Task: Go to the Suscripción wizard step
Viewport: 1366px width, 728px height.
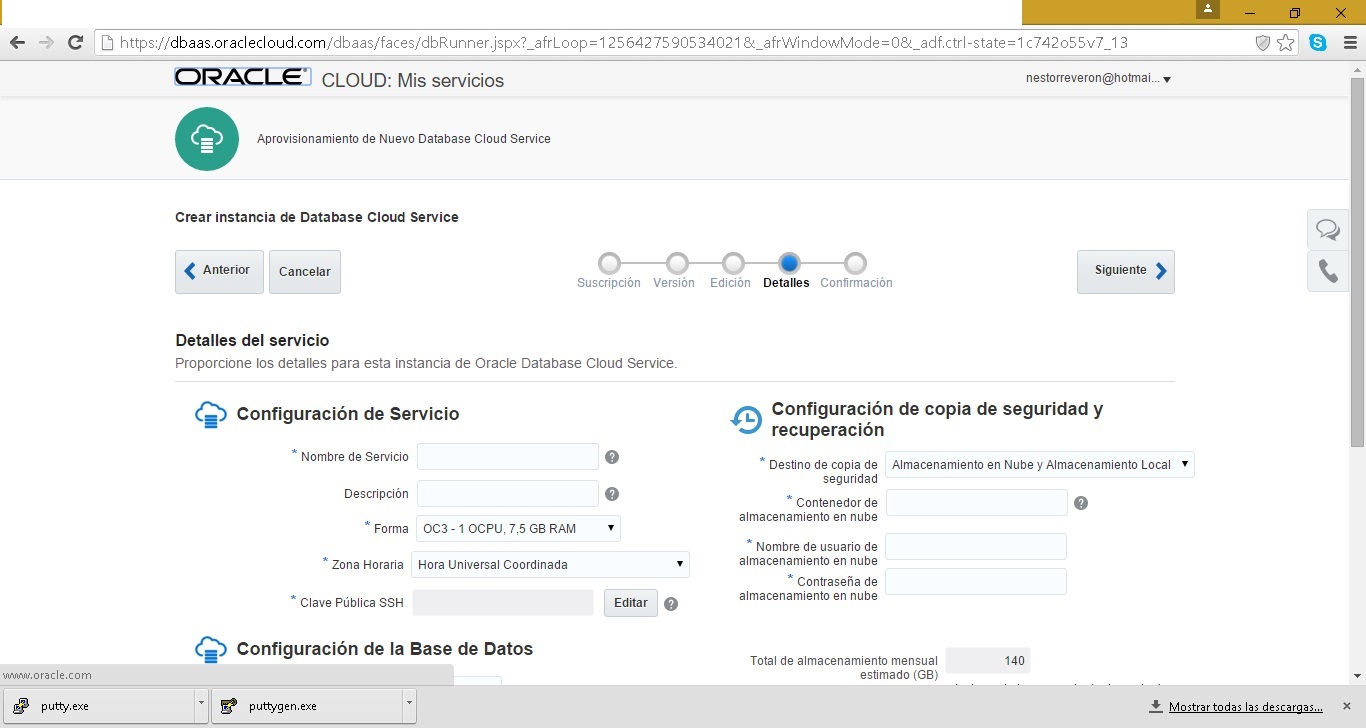Action: (x=609, y=264)
